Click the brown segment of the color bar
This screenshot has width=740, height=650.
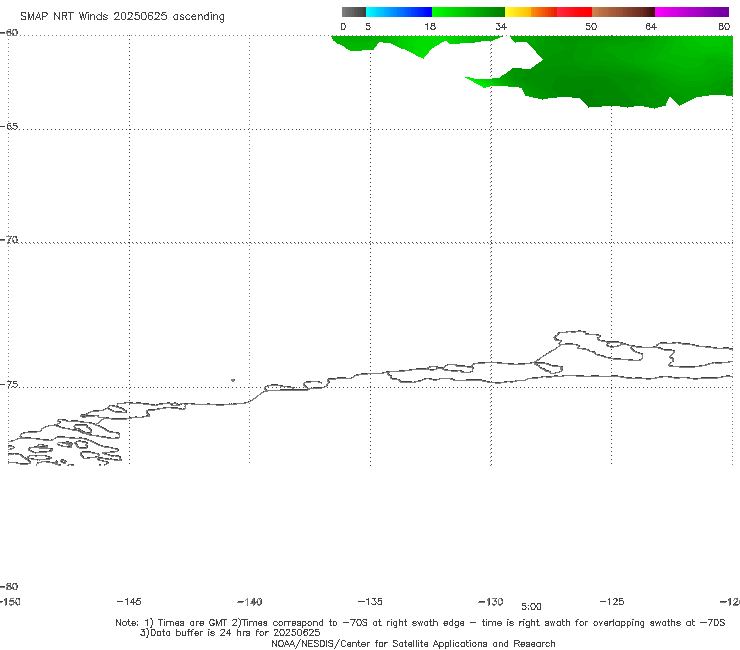(623, 12)
